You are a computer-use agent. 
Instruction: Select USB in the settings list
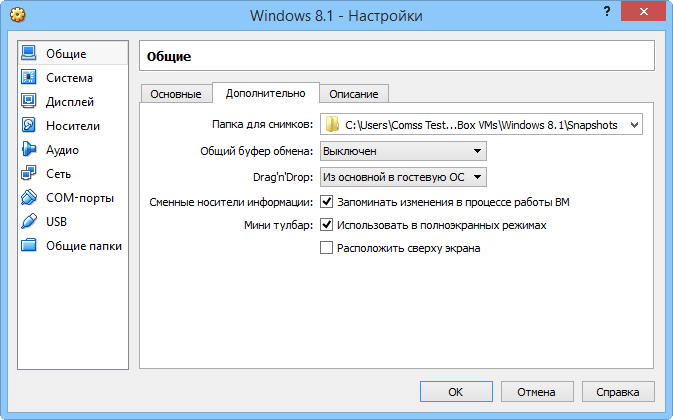pyautogui.click(x=73, y=222)
